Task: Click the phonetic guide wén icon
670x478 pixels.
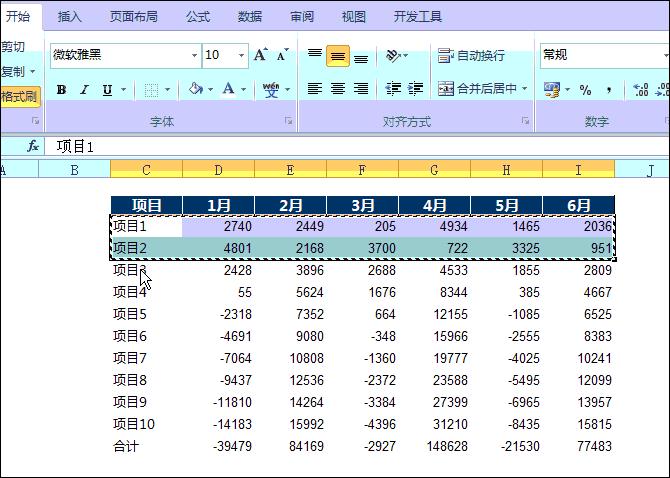Action: [271, 90]
